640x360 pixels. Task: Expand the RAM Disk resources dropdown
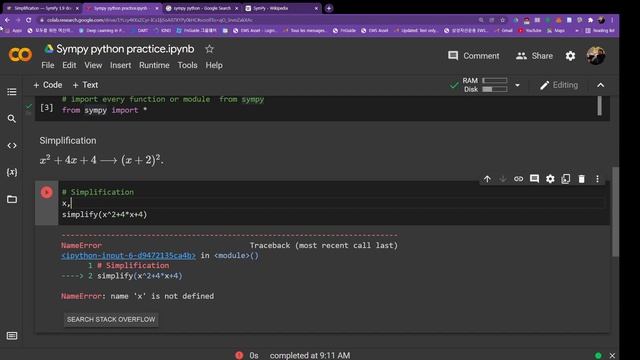[517, 85]
